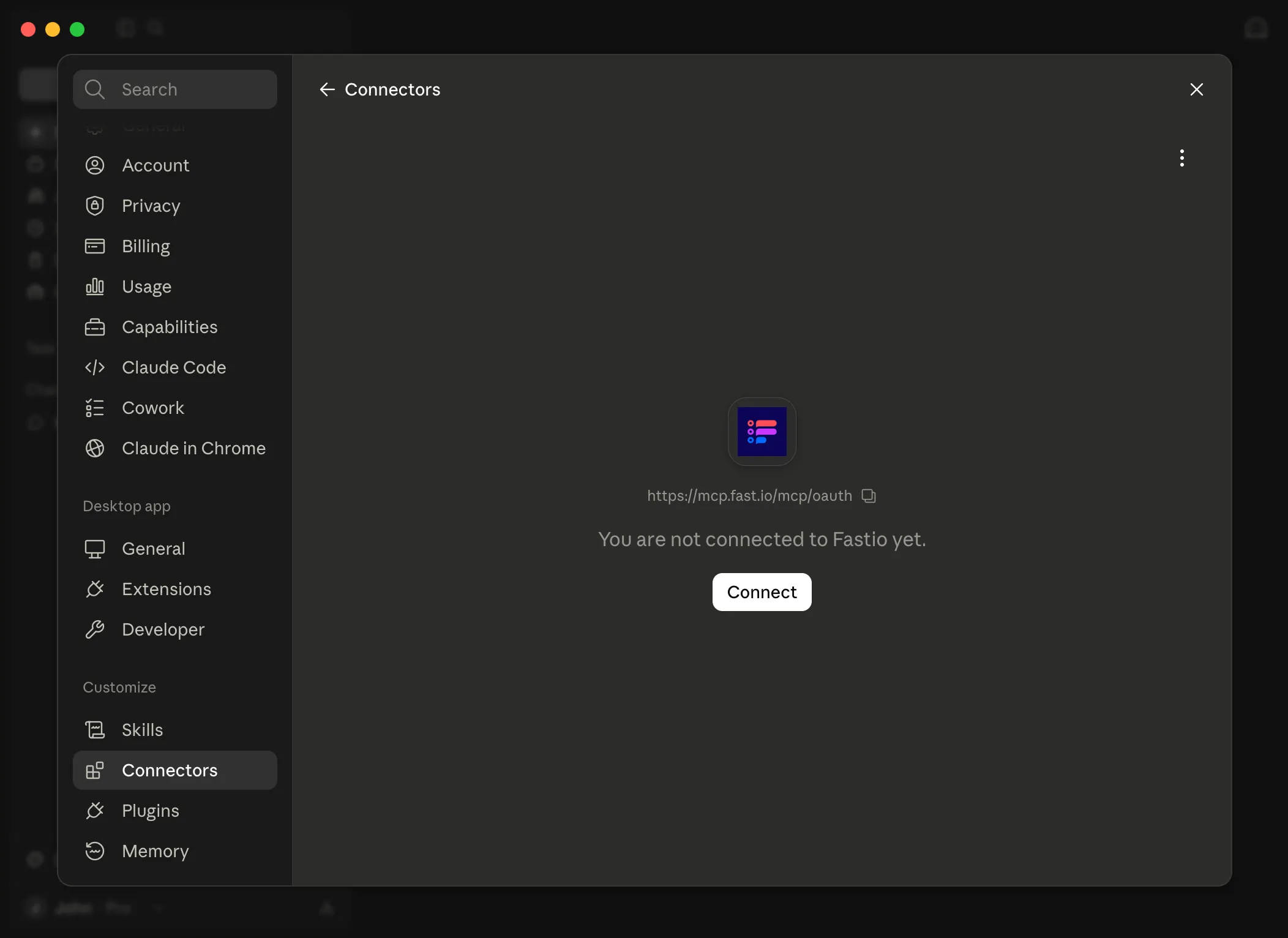Open Skills settings
This screenshot has width=1288, height=938.
pyautogui.click(x=175, y=730)
